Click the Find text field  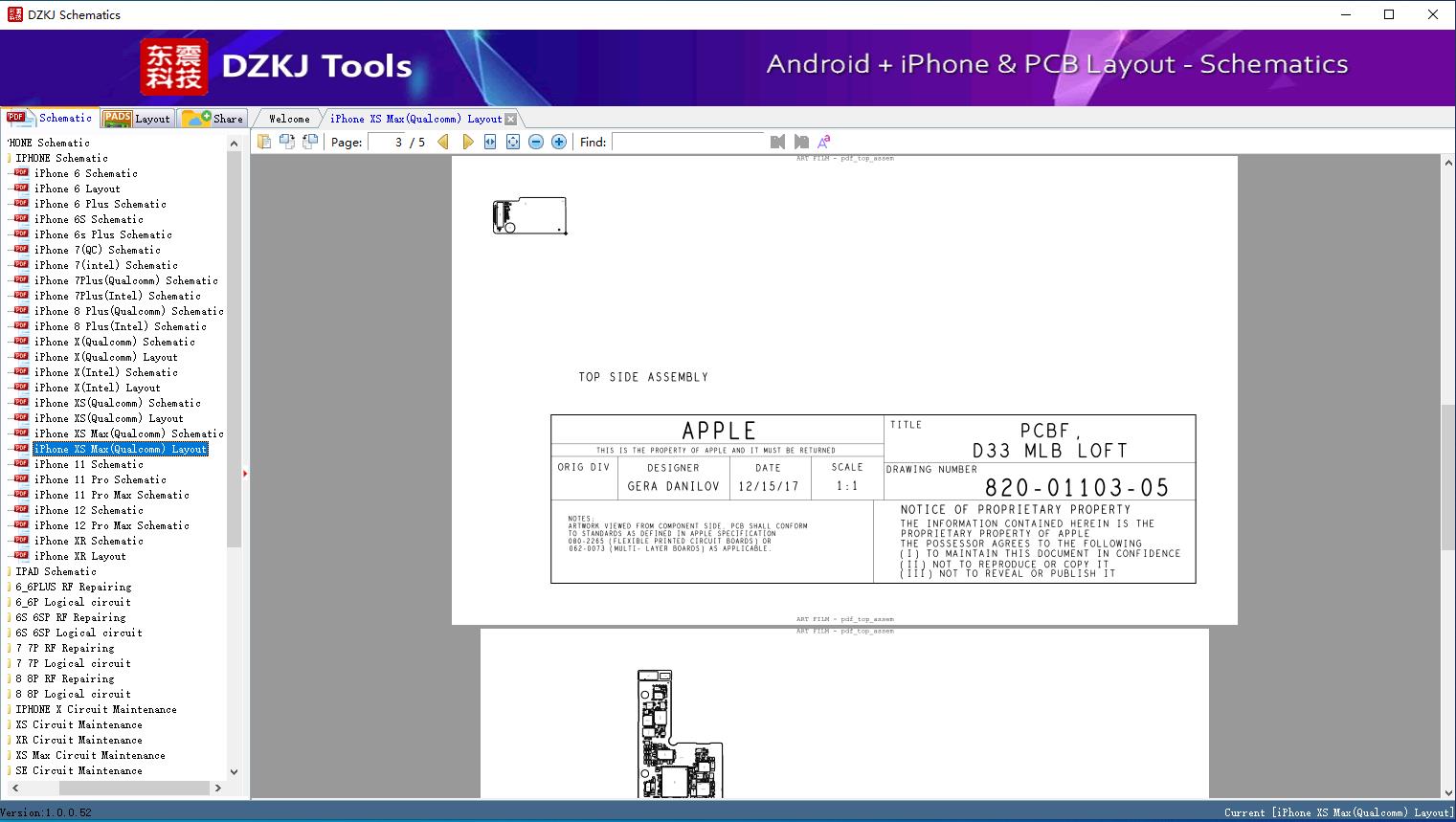pyautogui.click(x=688, y=142)
